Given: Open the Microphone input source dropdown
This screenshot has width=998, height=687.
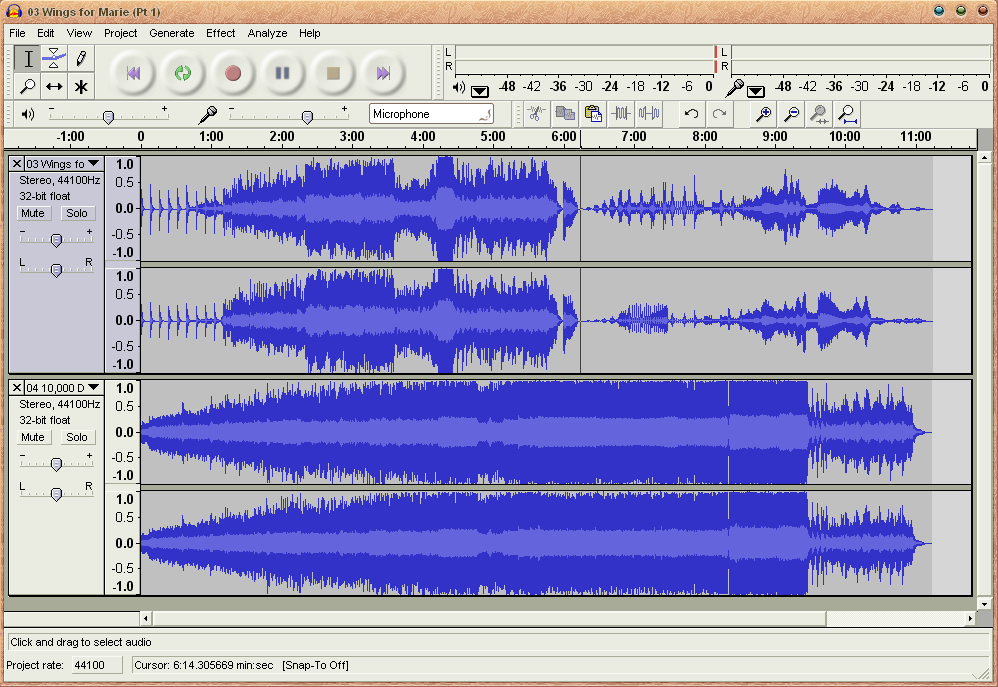Looking at the screenshot, I should [x=431, y=114].
